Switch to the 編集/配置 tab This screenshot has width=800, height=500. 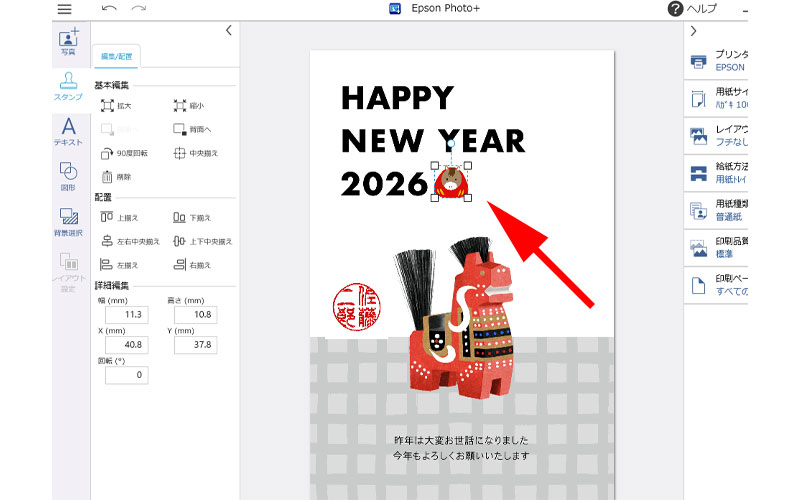point(116,56)
